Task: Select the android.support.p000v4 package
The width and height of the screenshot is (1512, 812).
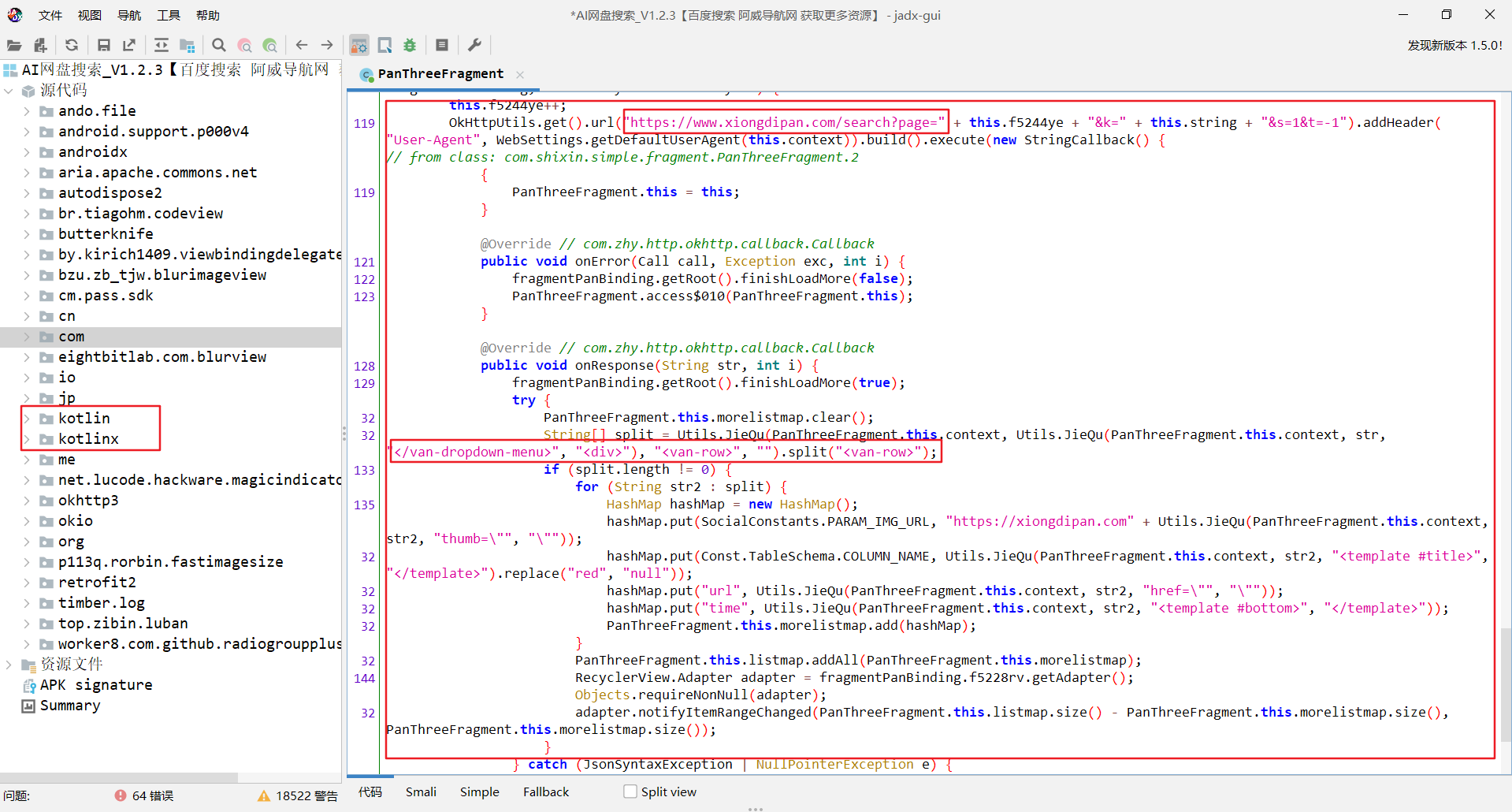Action: pos(153,132)
